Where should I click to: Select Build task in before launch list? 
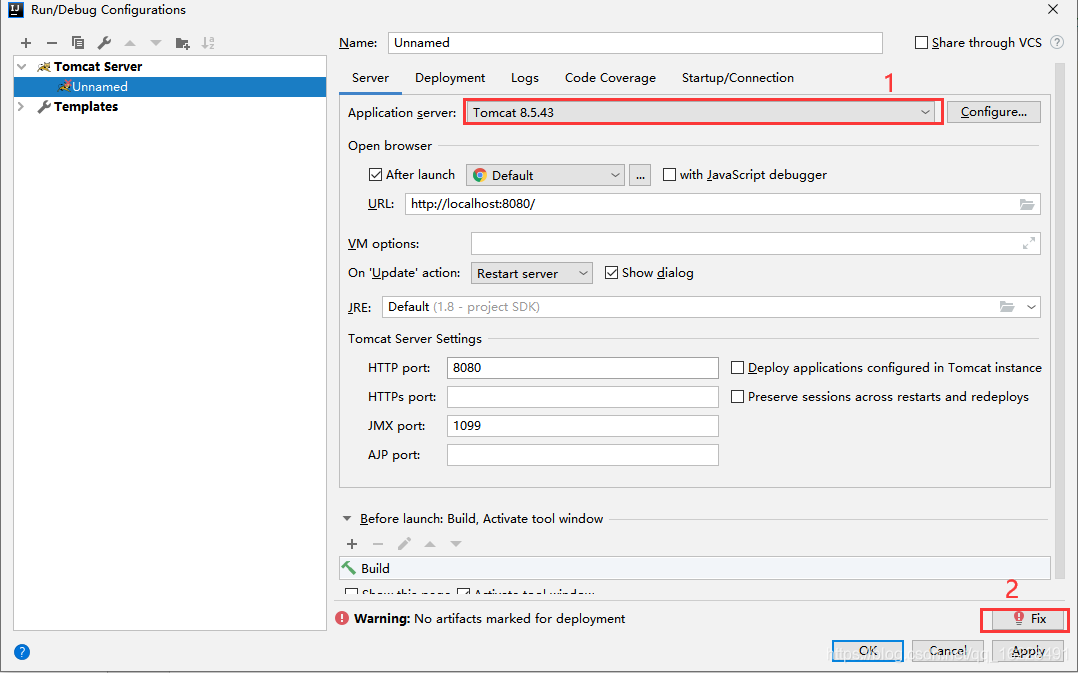694,568
